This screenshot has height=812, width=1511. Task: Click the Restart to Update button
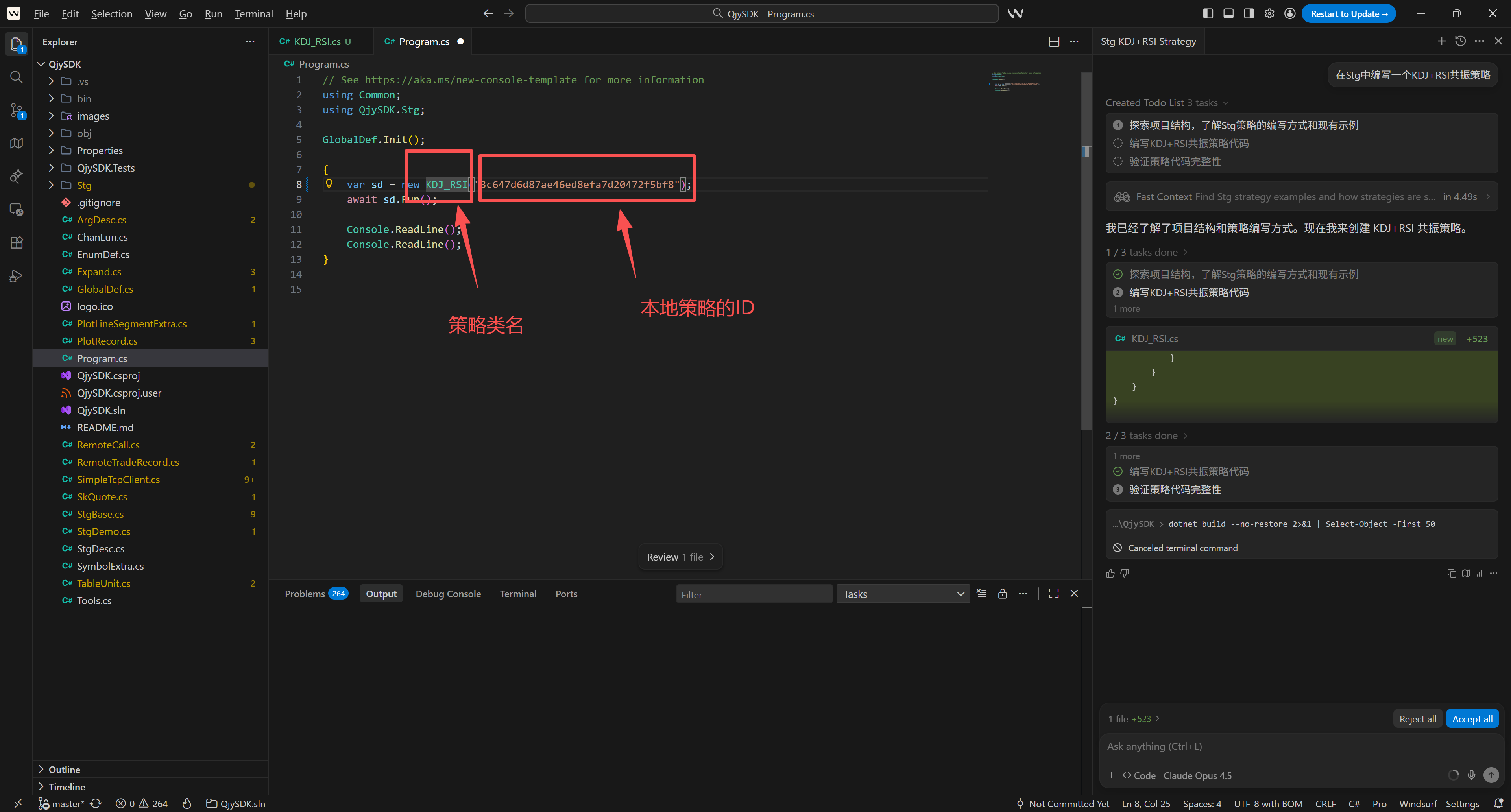[1348, 13]
